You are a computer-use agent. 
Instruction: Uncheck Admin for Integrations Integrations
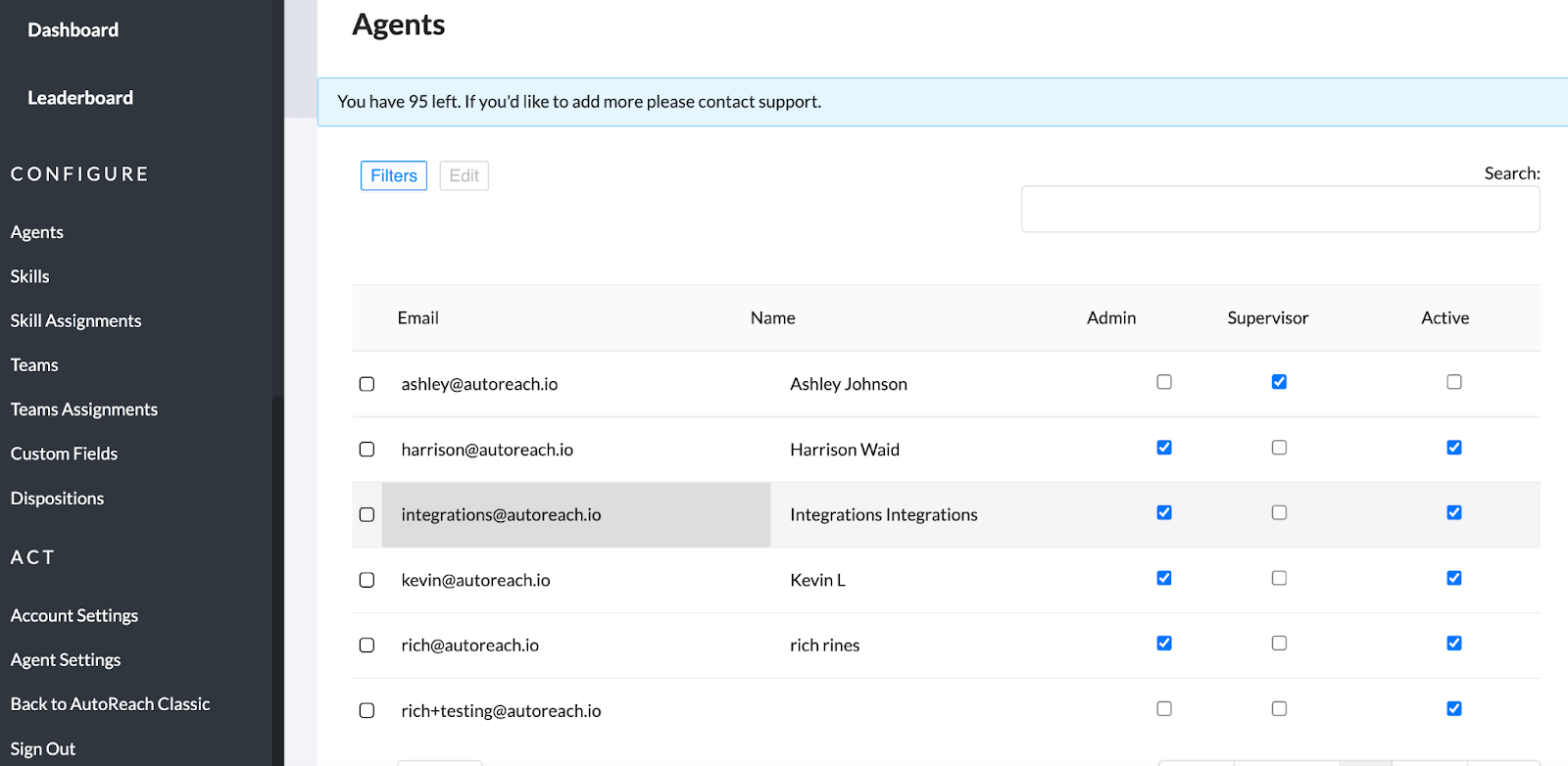(1164, 512)
